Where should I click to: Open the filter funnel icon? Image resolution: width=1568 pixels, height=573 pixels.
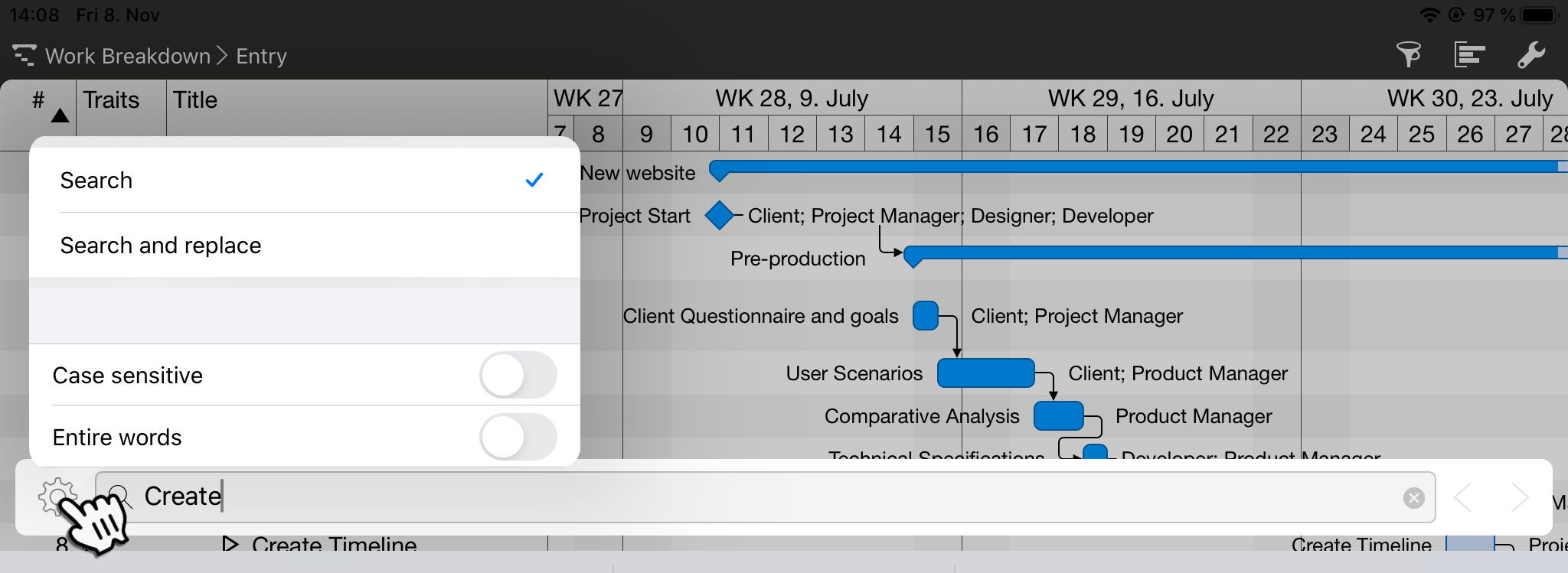tap(1408, 55)
